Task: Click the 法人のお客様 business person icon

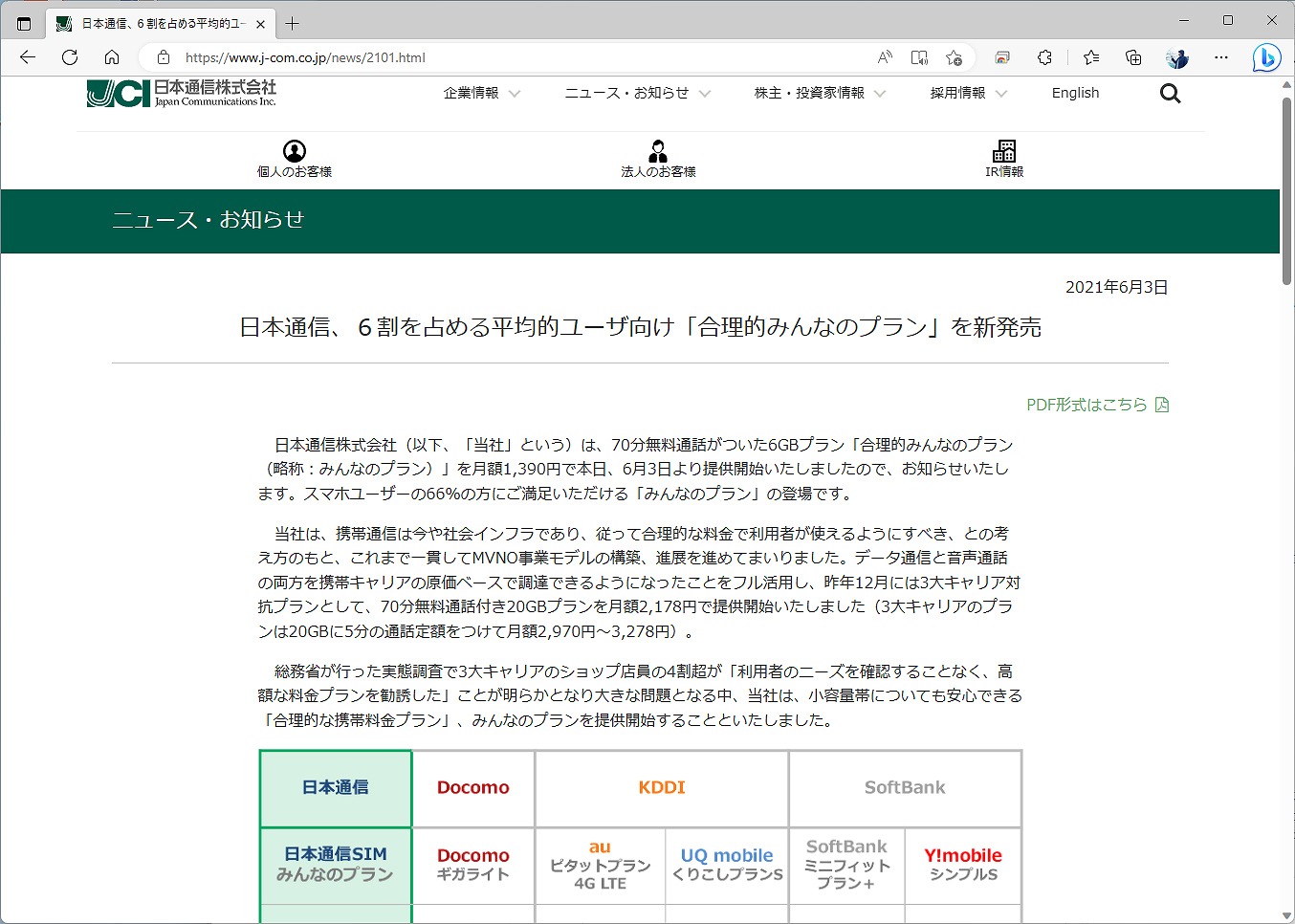Action: [658, 151]
